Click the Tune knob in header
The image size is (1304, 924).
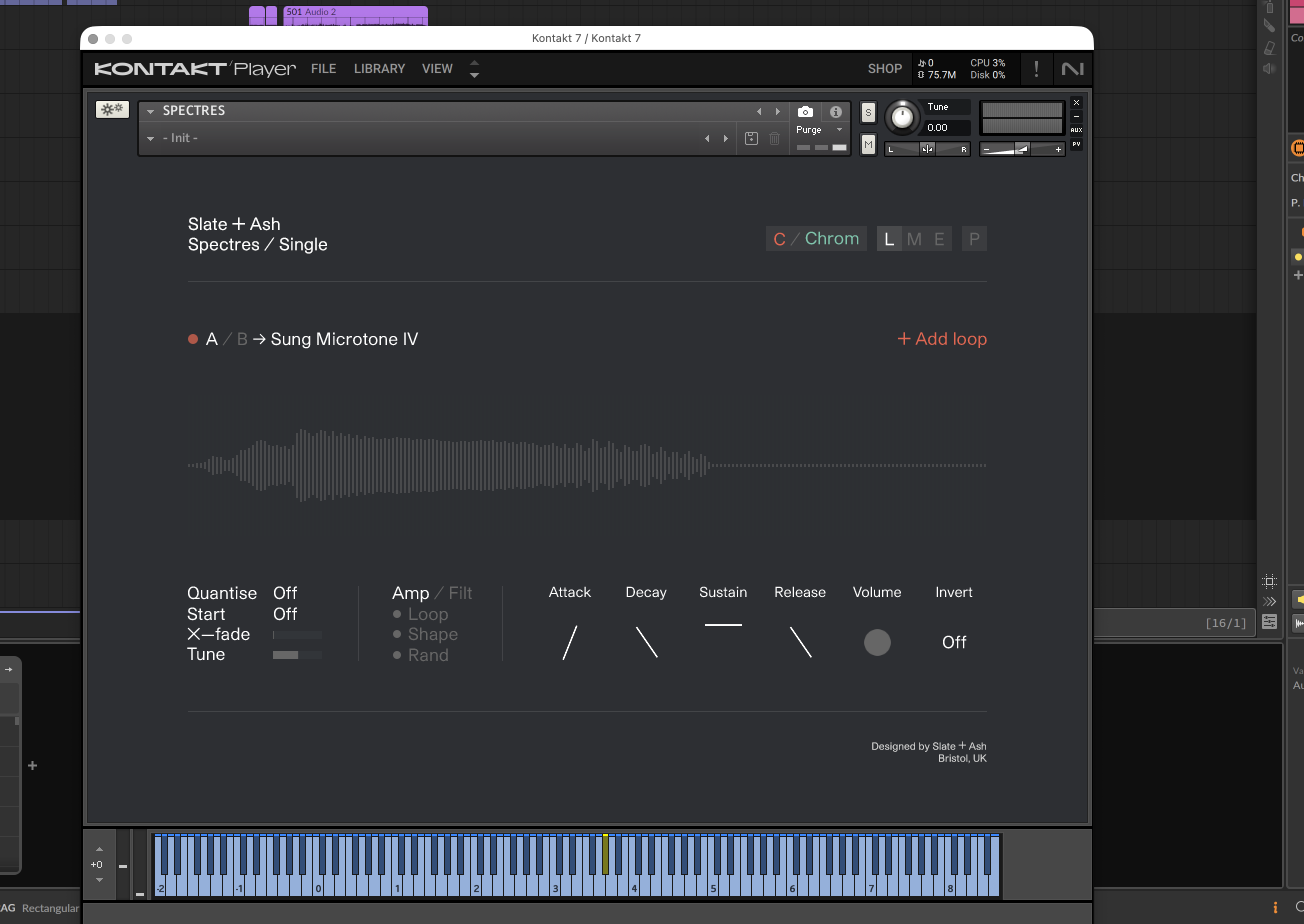[902, 118]
